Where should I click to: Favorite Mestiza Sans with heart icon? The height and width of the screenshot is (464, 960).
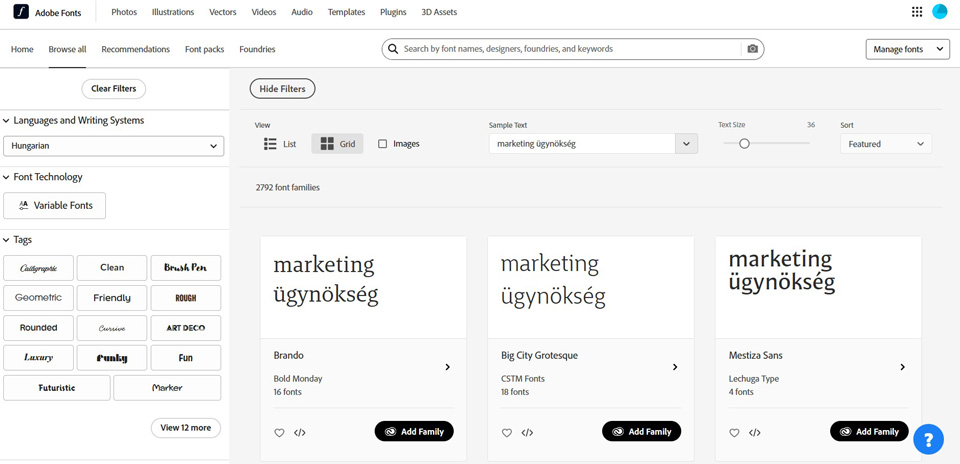click(734, 433)
